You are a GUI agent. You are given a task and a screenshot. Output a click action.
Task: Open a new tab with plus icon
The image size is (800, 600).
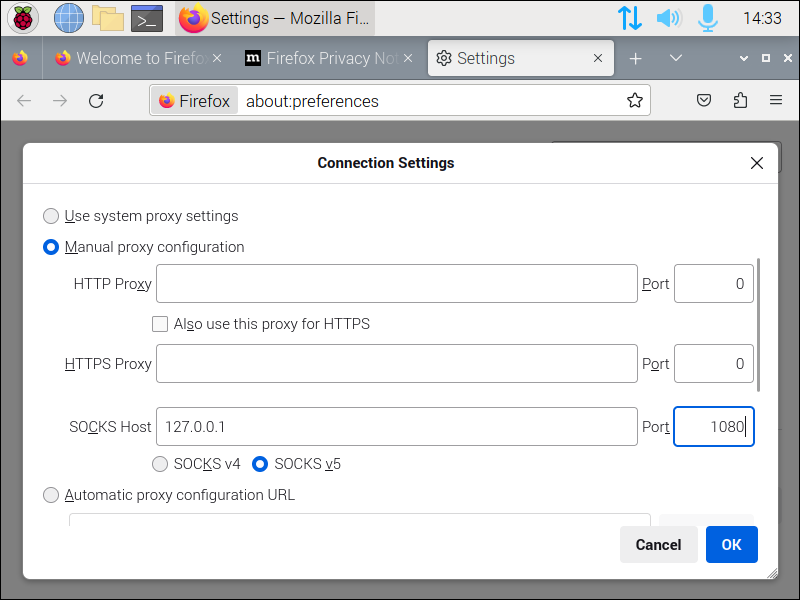point(635,59)
